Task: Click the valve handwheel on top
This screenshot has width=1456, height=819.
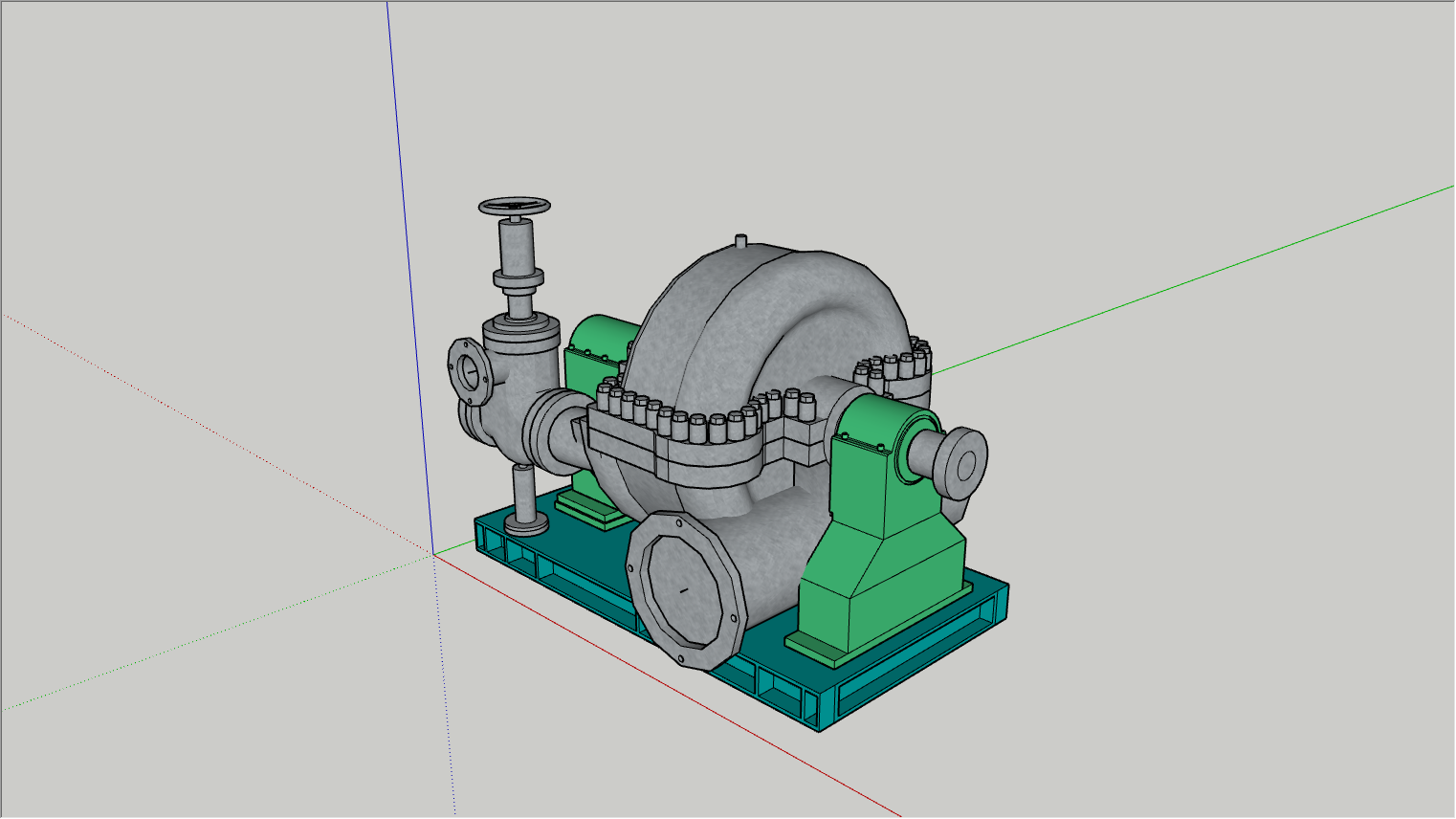Action: pos(515,206)
